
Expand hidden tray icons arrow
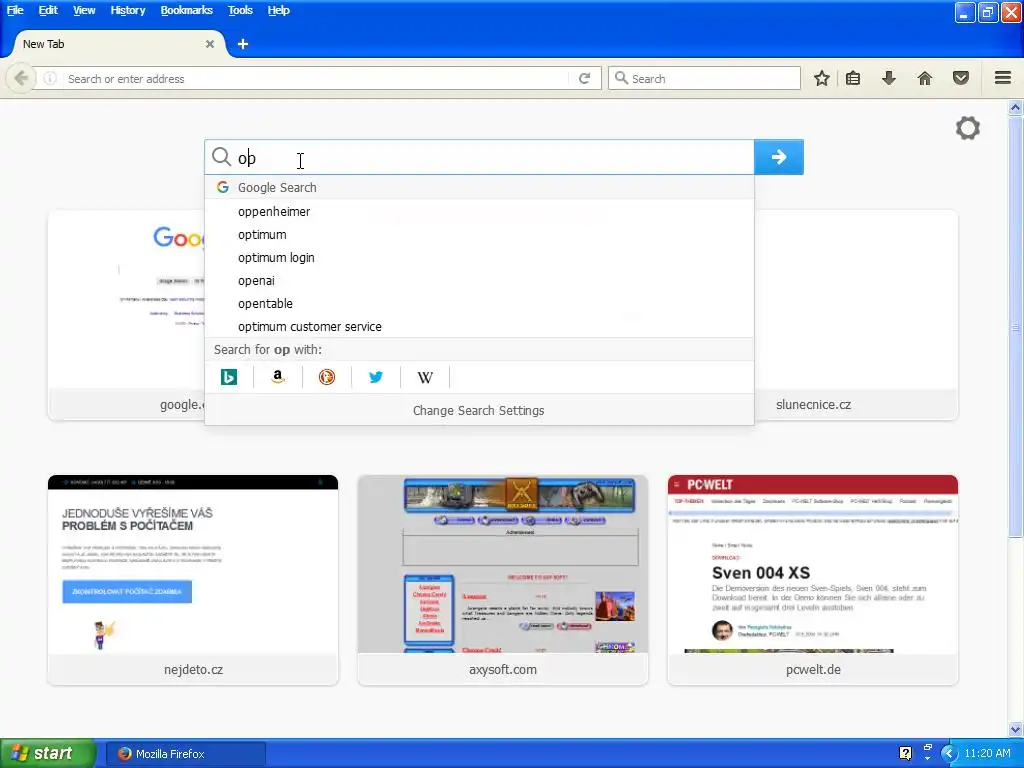point(949,754)
